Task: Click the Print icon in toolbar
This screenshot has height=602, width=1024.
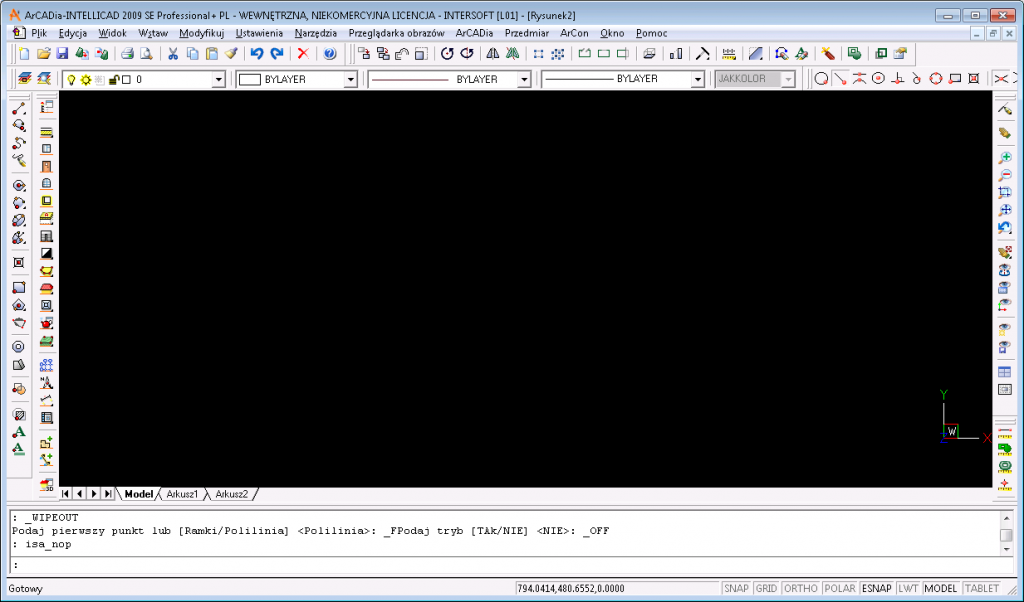Action: (127, 53)
